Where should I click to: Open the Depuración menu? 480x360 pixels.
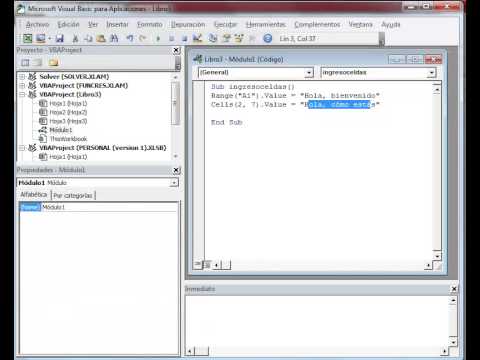[188, 24]
